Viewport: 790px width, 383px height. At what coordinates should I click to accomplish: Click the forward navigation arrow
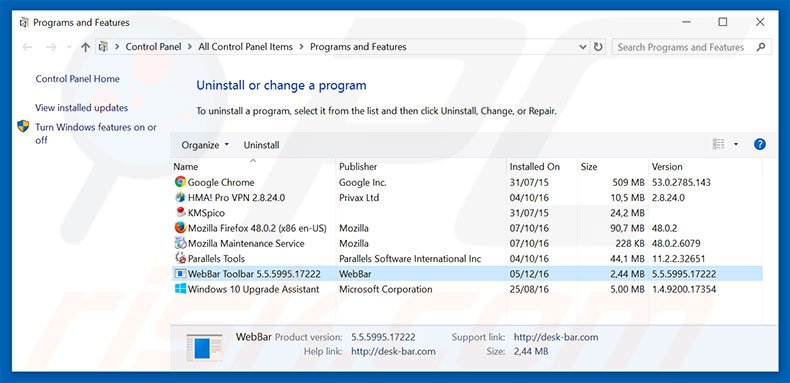click(x=51, y=47)
